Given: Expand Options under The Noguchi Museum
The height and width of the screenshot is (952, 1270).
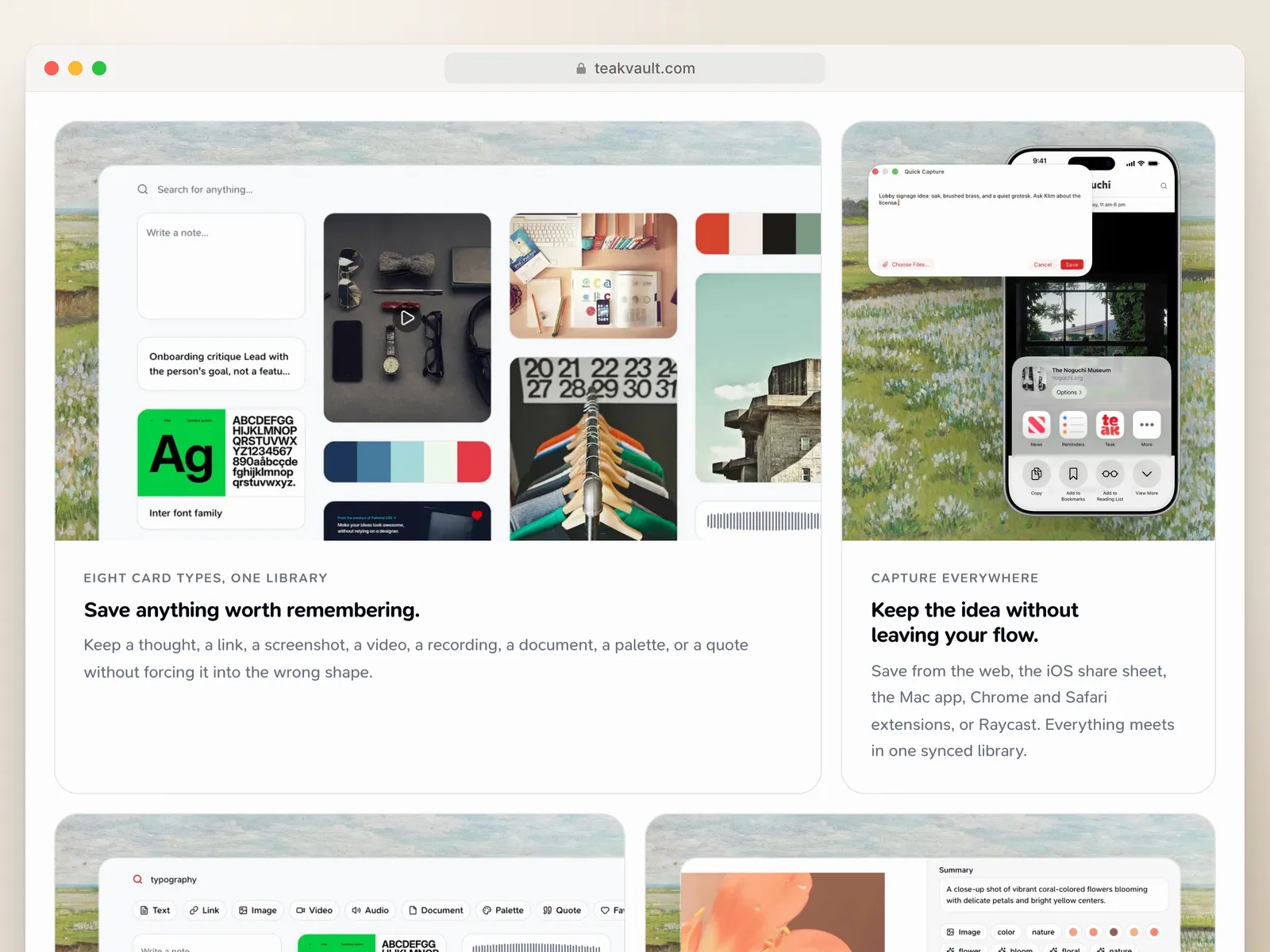Looking at the screenshot, I should click(1069, 393).
